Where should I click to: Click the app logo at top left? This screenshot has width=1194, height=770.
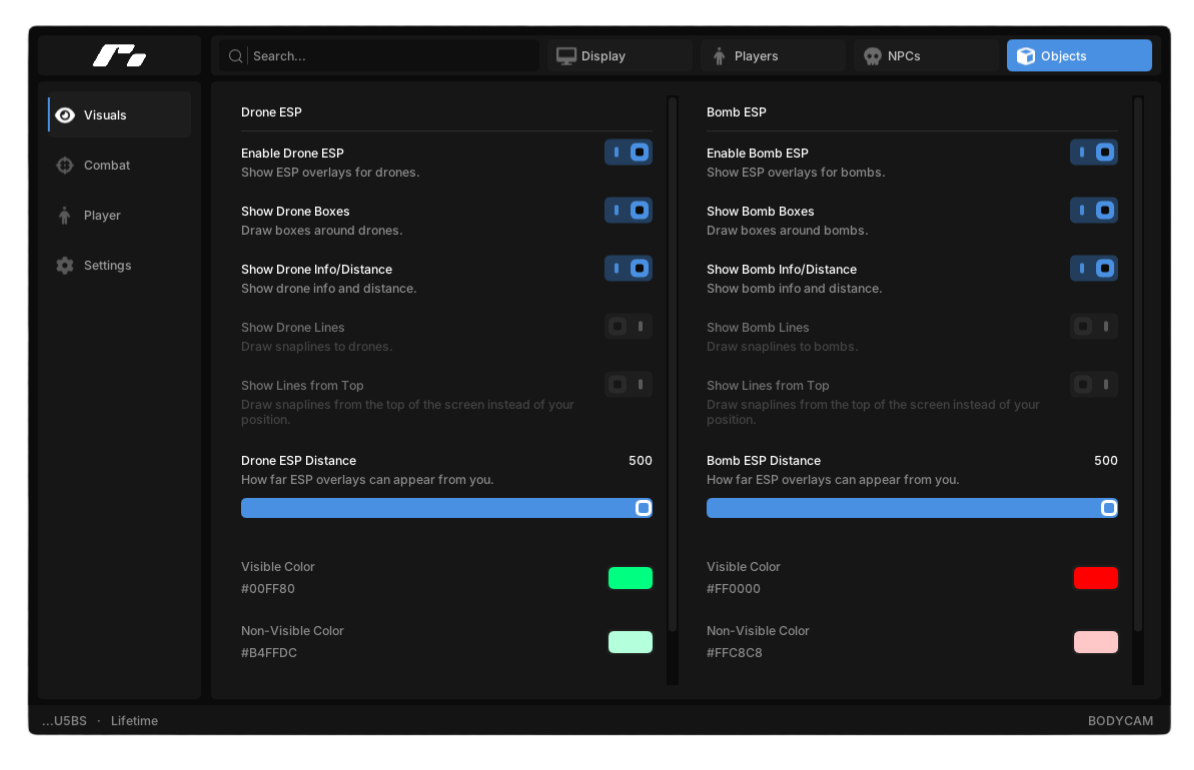click(120, 56)
